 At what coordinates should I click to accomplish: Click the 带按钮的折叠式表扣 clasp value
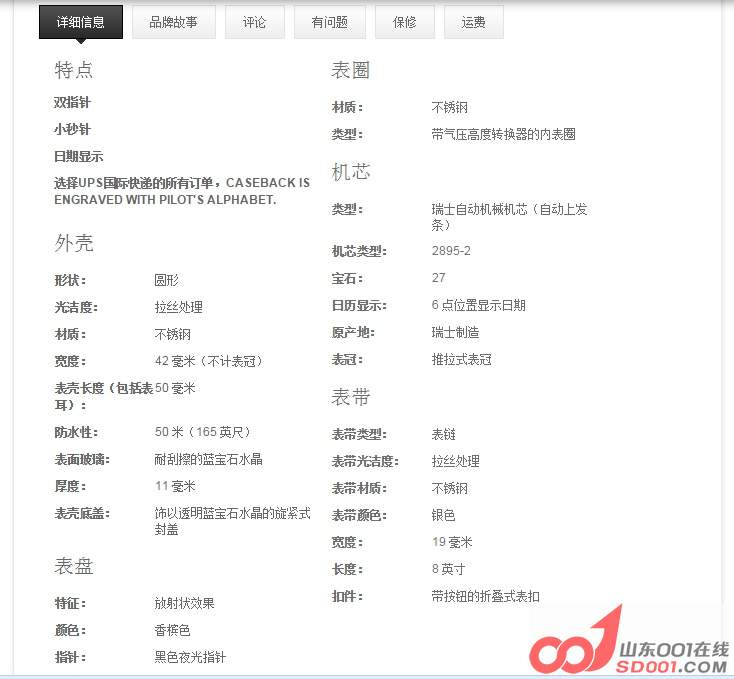pos(485,596)
